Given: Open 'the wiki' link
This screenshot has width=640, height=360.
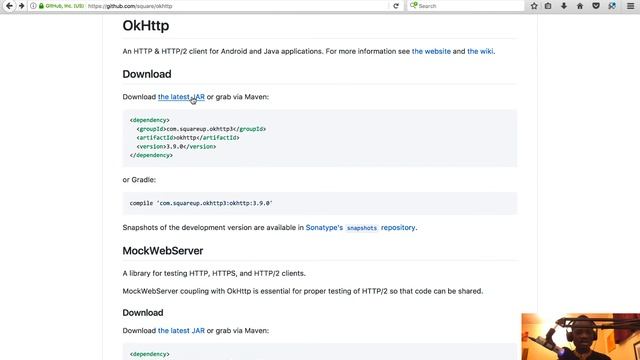Looking at the screenshot, I should click(480, 51).
